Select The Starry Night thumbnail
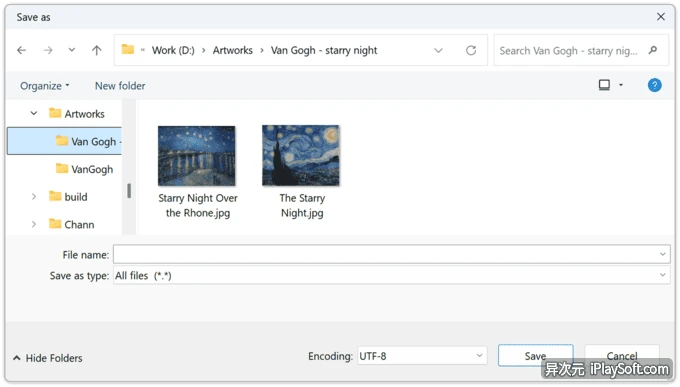This screenshot has height=387, width=680. click(301, 155)
